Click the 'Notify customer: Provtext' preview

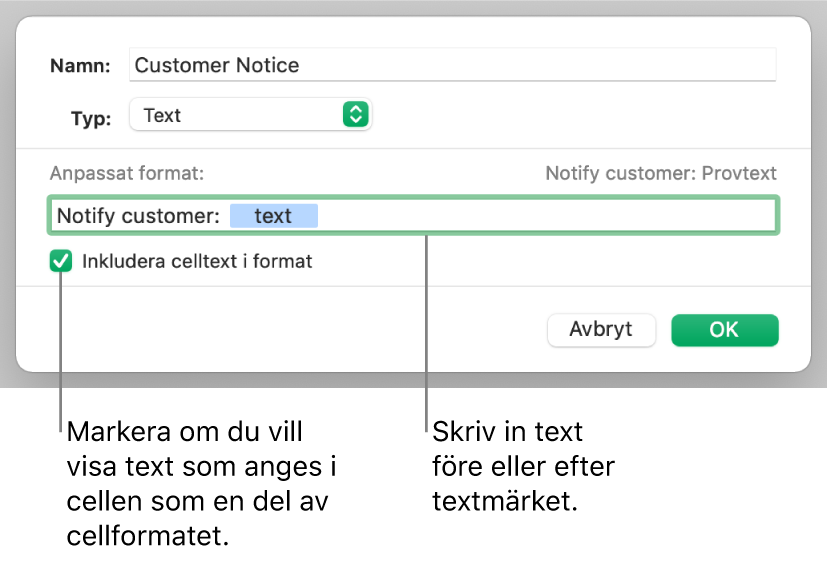click(x=660, y=173)
